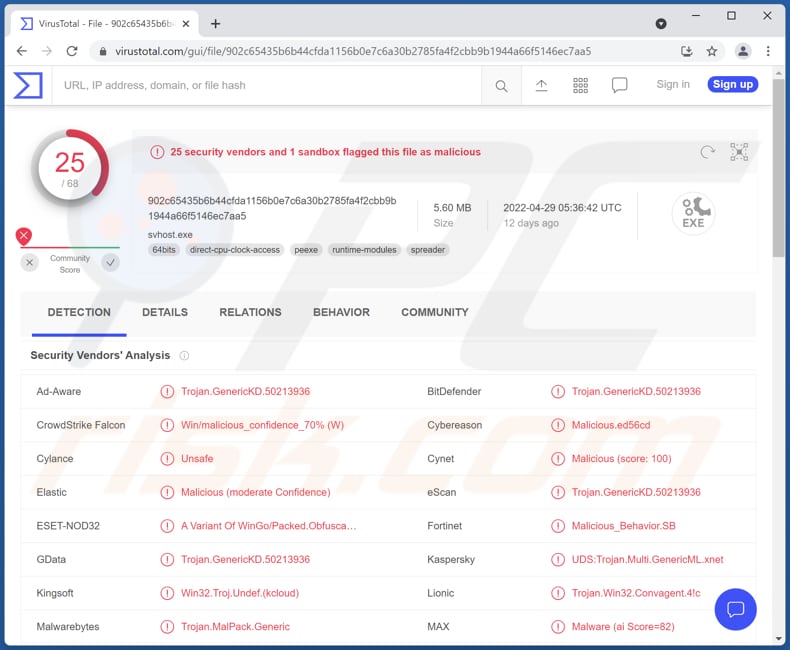Click Kingsoft's Win32.Troj.Undef.(kcloud) result
This screenshot has width=790, height=650.
[x=240, y=593]
